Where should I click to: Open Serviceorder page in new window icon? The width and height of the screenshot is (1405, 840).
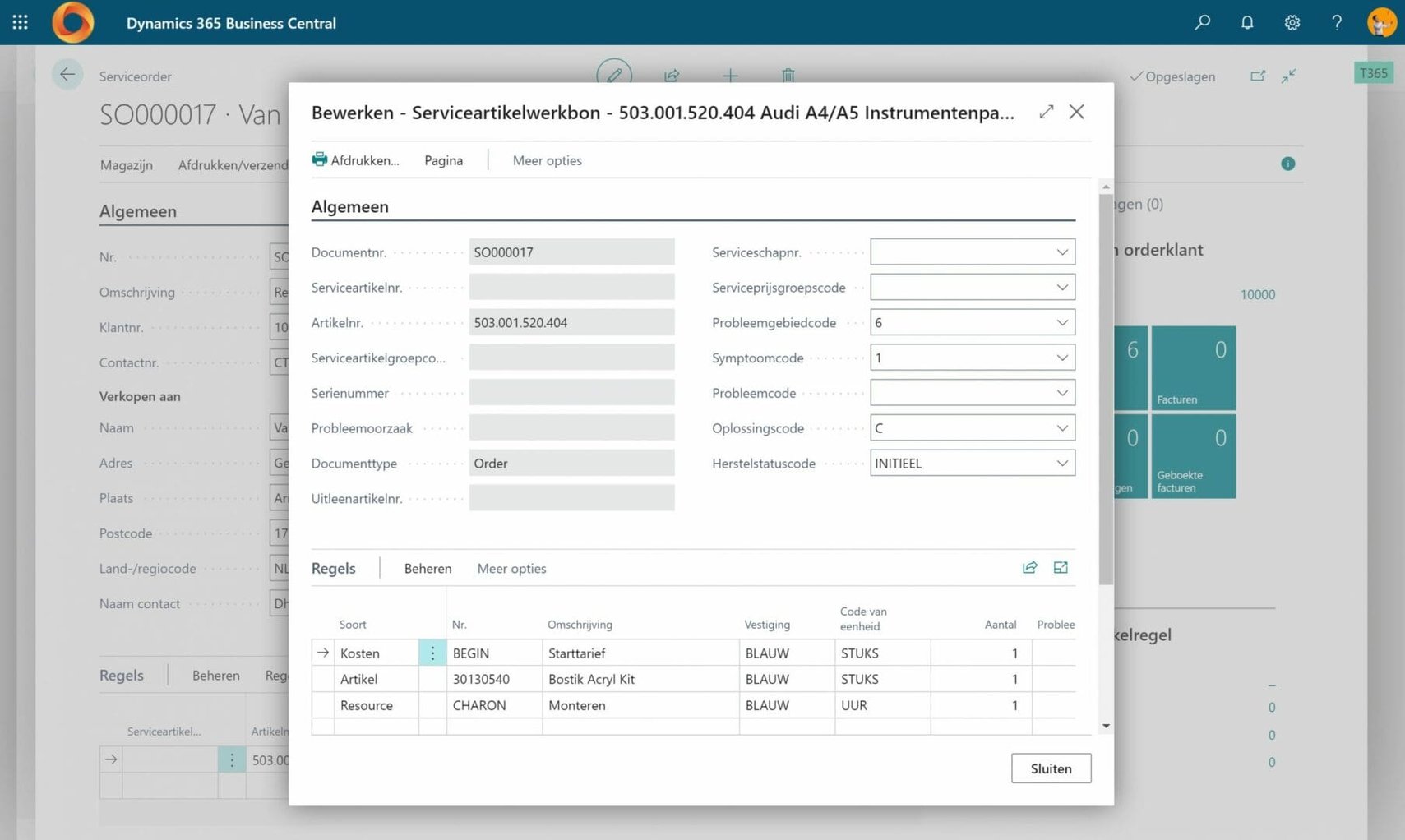(x=1258, y=76)
